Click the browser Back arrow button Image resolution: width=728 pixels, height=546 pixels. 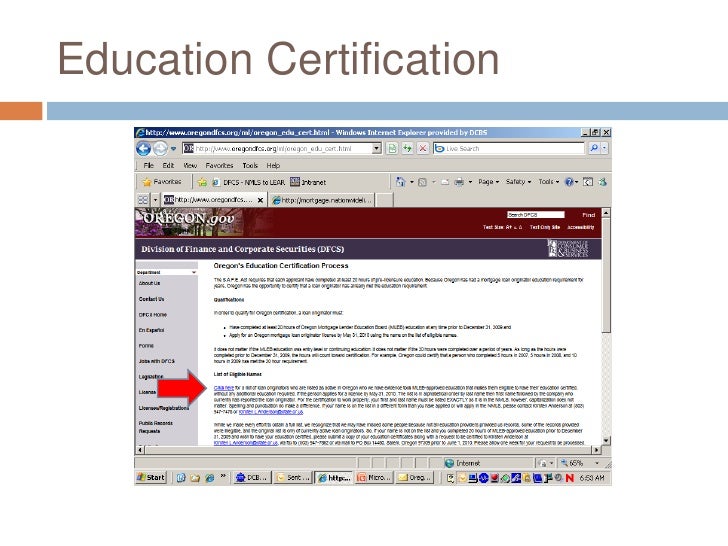[143, 149]
